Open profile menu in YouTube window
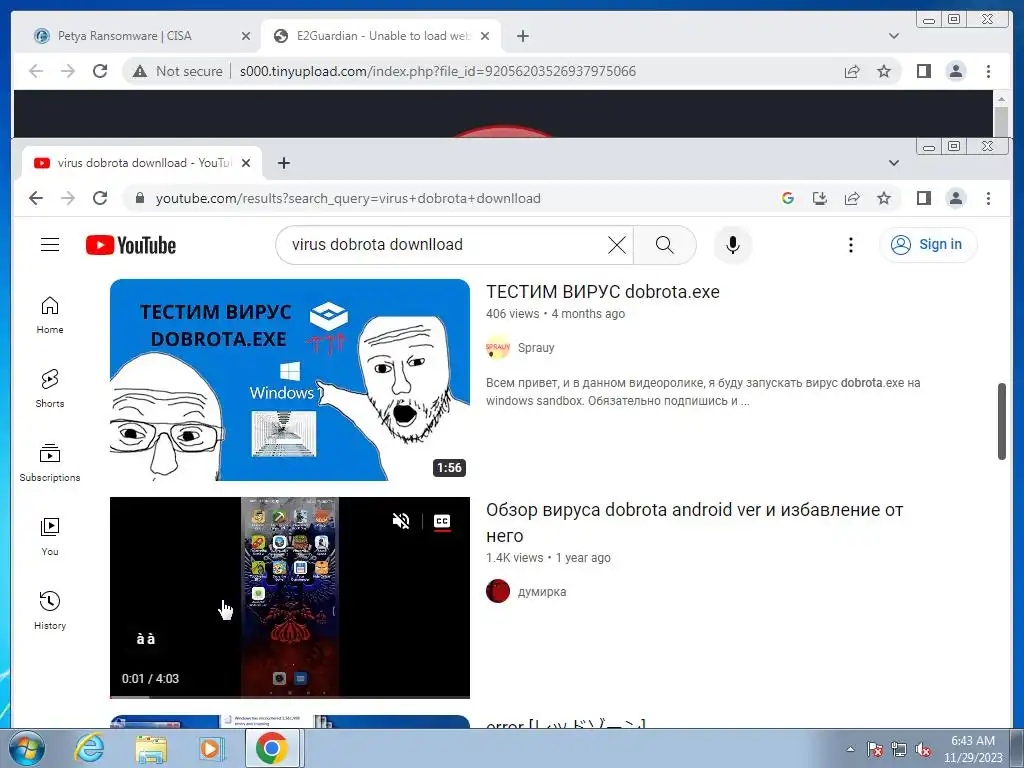The height and width of the screenshot is (768, 1024). pyautogui.click(x=955, y=198)
